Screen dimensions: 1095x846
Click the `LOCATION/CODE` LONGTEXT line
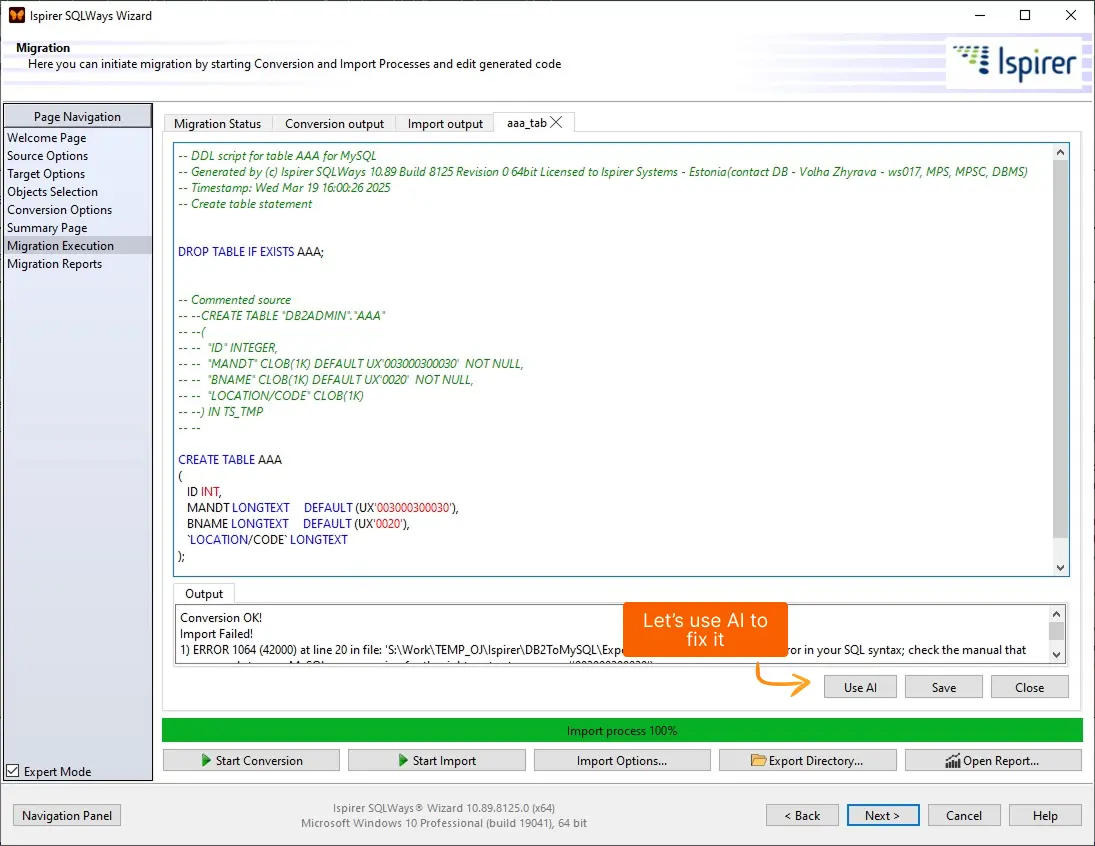coord(267,539)
